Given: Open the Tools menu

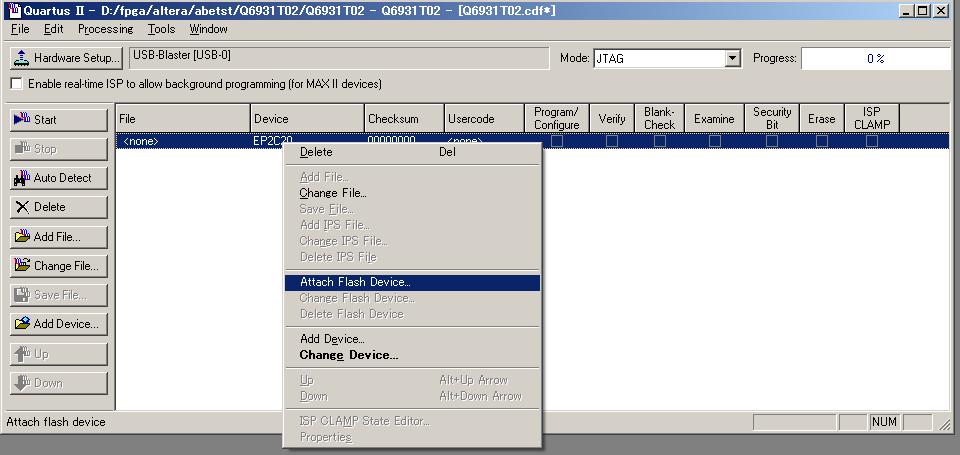Looking at the screenshot, I should [x=161, y=29].
